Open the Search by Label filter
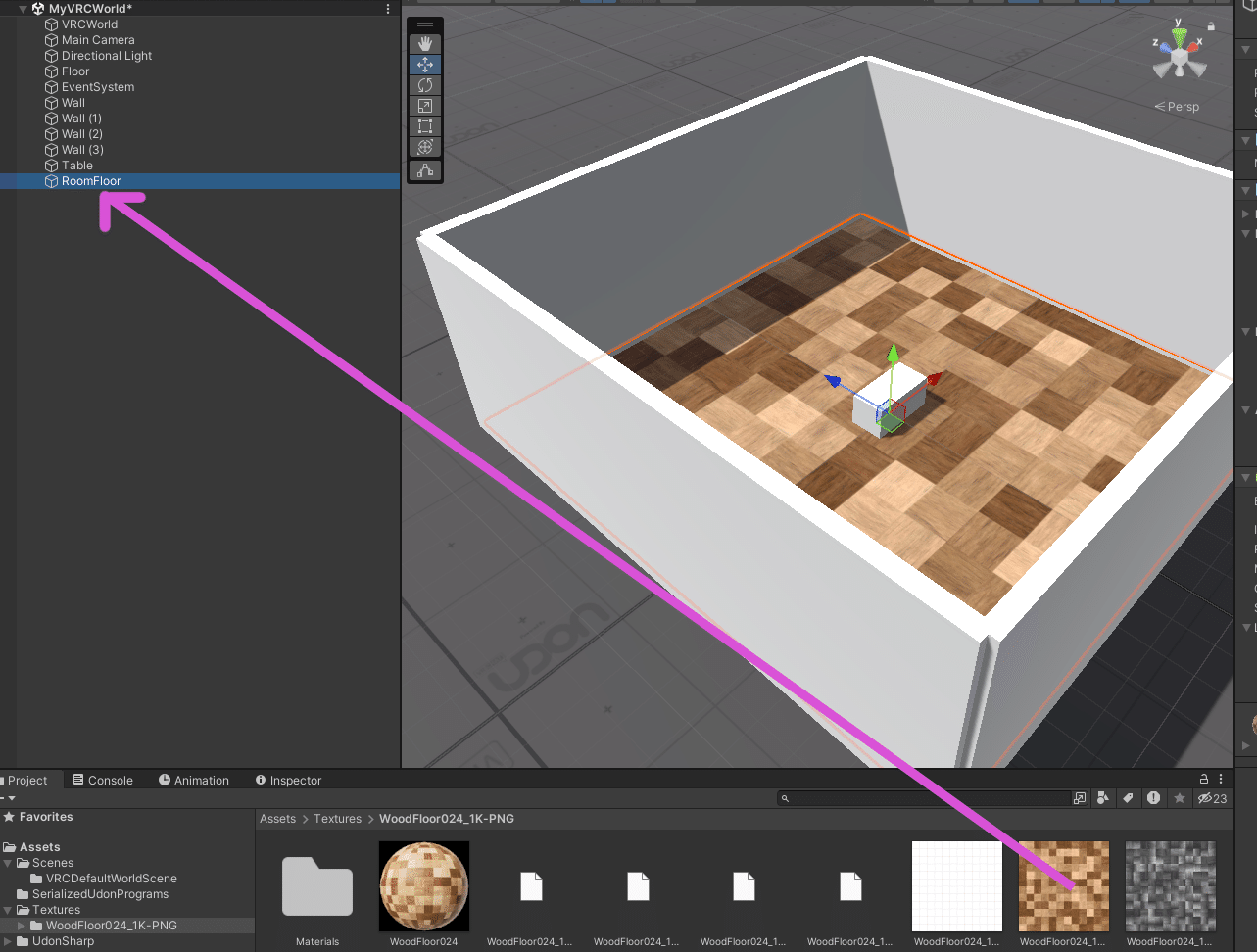 point(1129,798)
